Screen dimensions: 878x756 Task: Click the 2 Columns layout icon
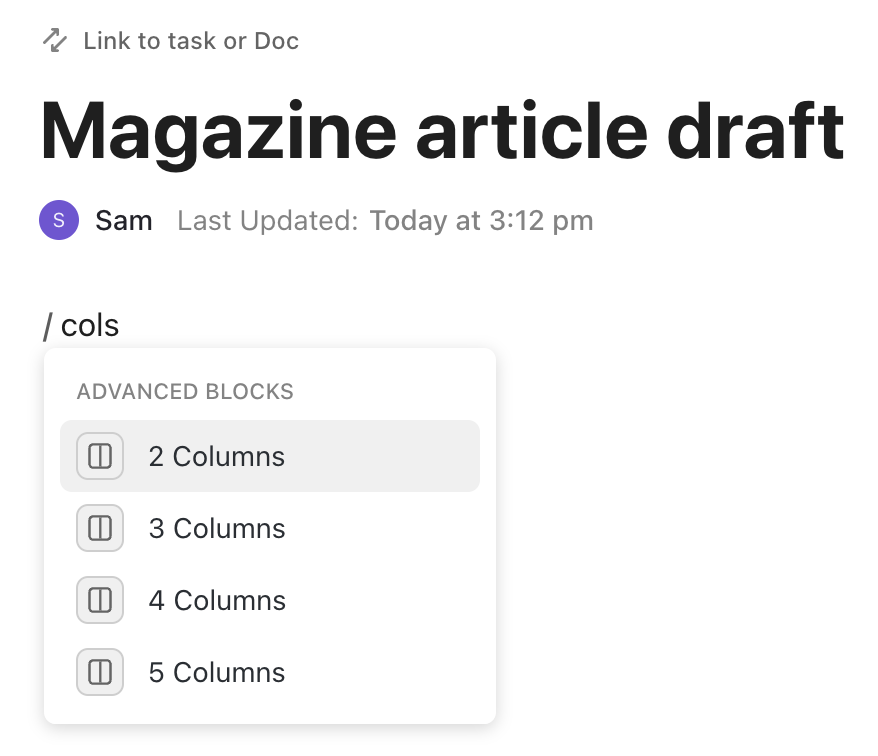pos(100,456)
